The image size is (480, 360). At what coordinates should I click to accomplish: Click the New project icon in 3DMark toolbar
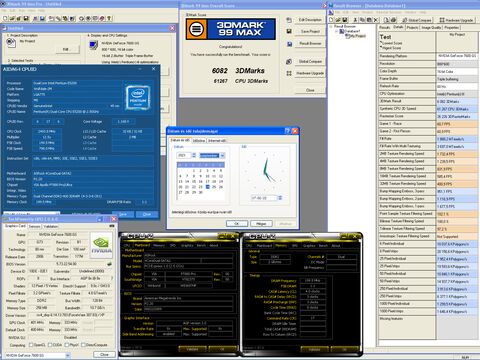coord(5,19)
